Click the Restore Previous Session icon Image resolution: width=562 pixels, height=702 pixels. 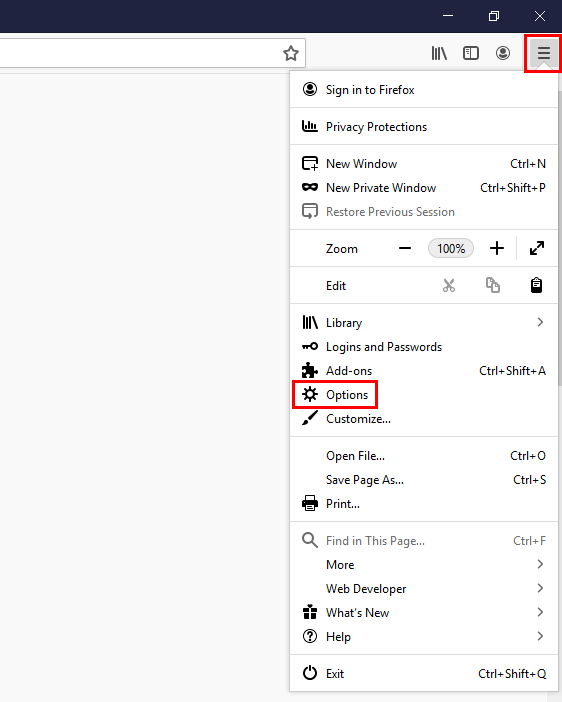[310, 211]
